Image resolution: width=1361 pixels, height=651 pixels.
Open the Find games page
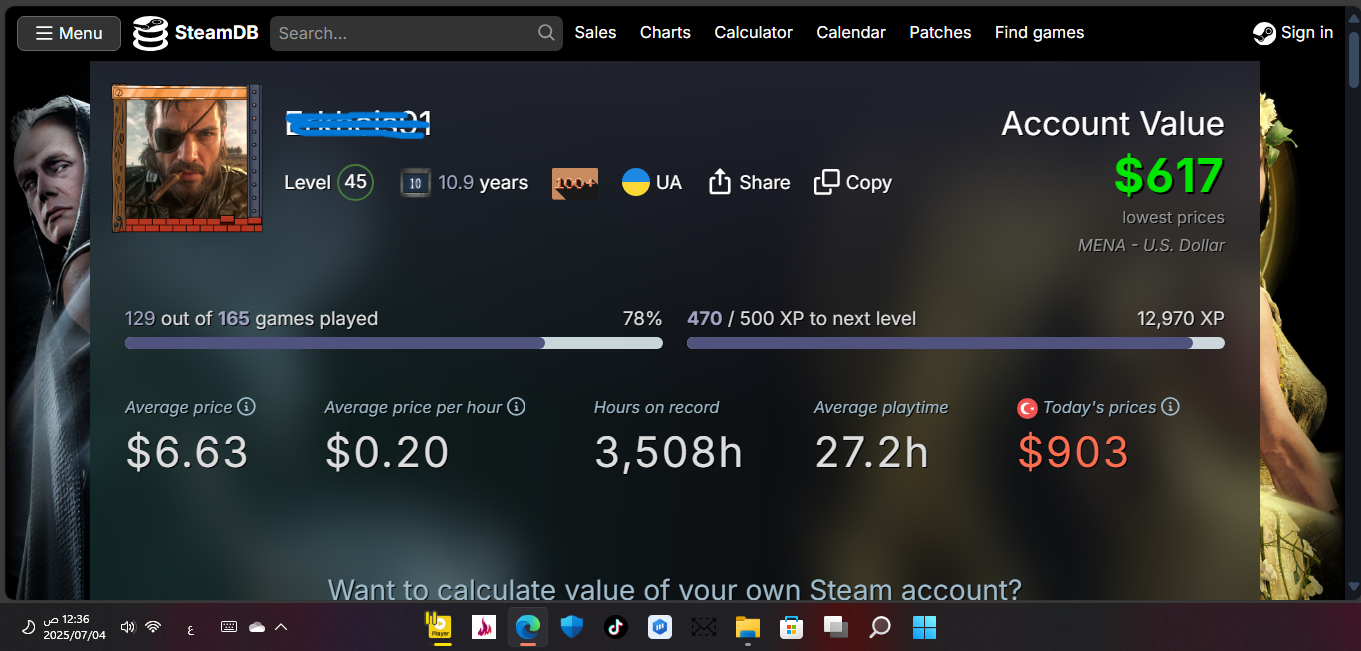coord(1039,32)
